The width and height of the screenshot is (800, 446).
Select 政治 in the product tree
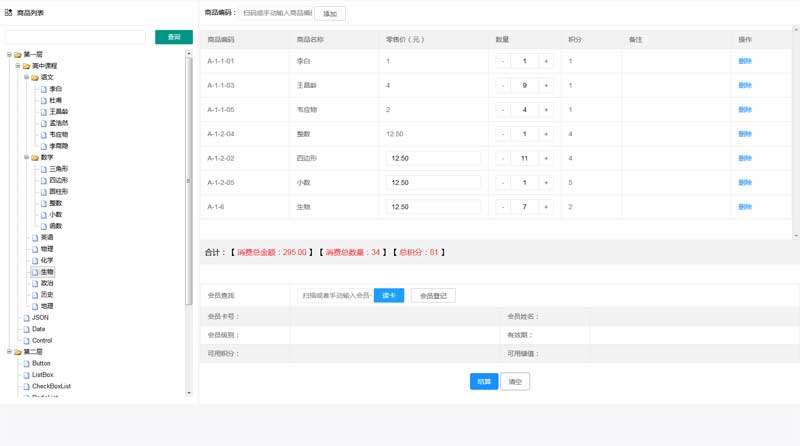coord(47,283)
